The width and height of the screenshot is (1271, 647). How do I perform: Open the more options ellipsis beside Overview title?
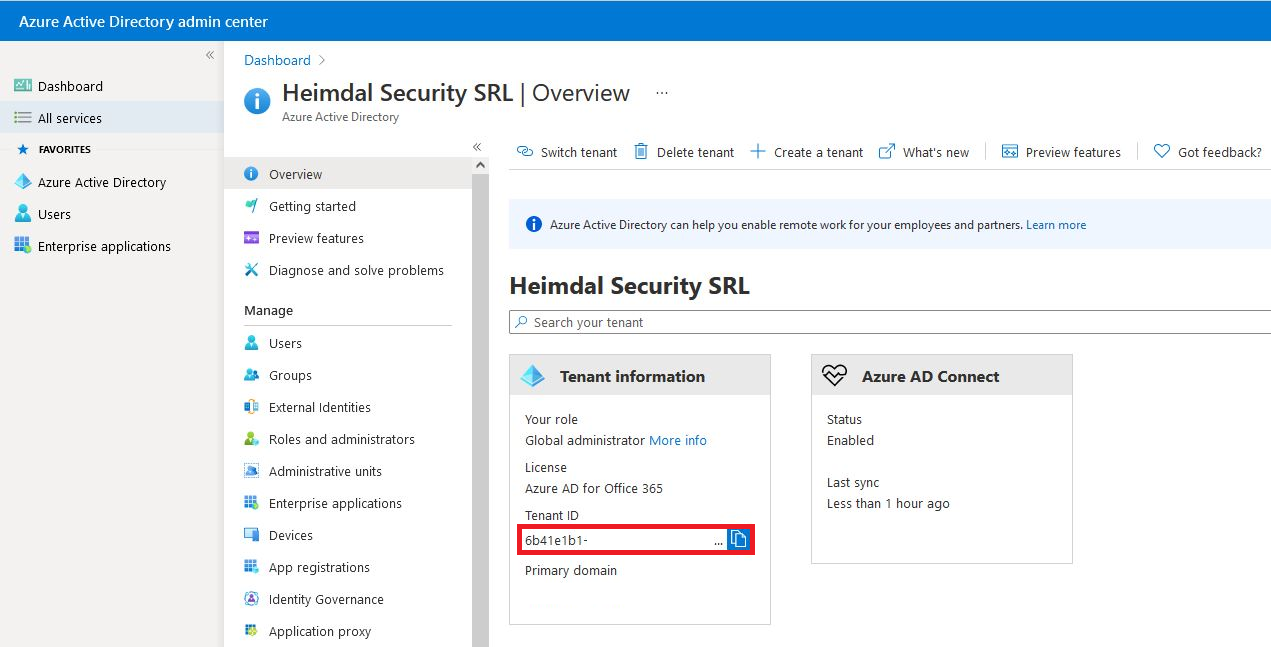(661, 93)
